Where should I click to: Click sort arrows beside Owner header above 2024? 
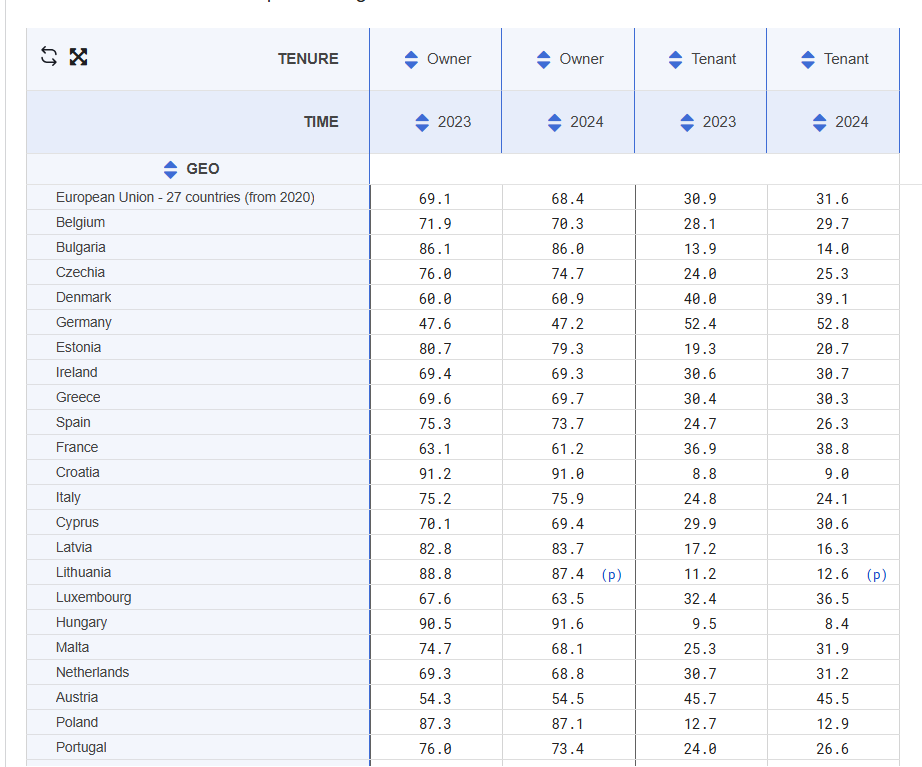click(x=544, y=59)
